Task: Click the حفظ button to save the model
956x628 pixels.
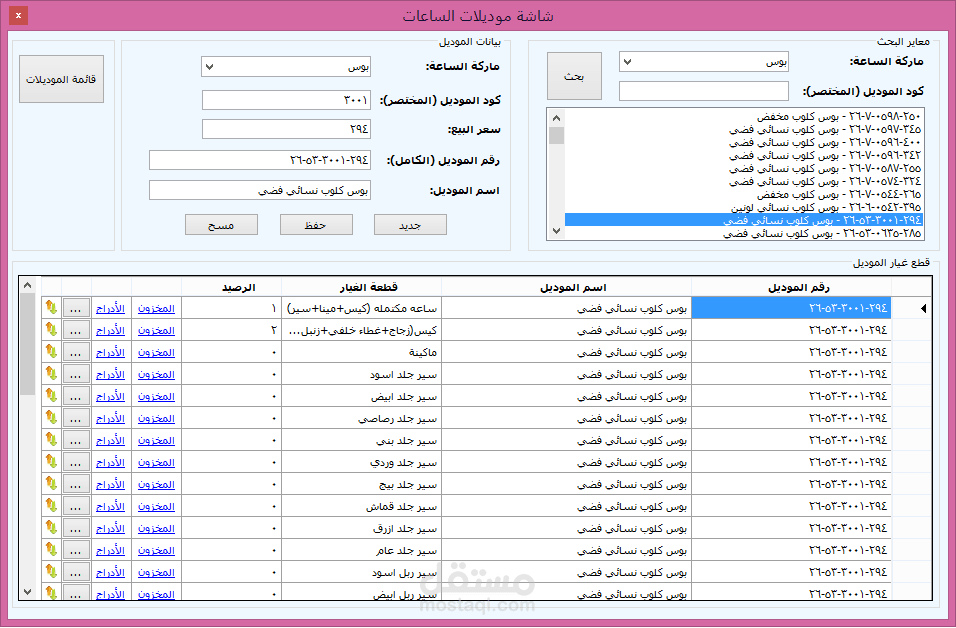Action: pos(316,225)
